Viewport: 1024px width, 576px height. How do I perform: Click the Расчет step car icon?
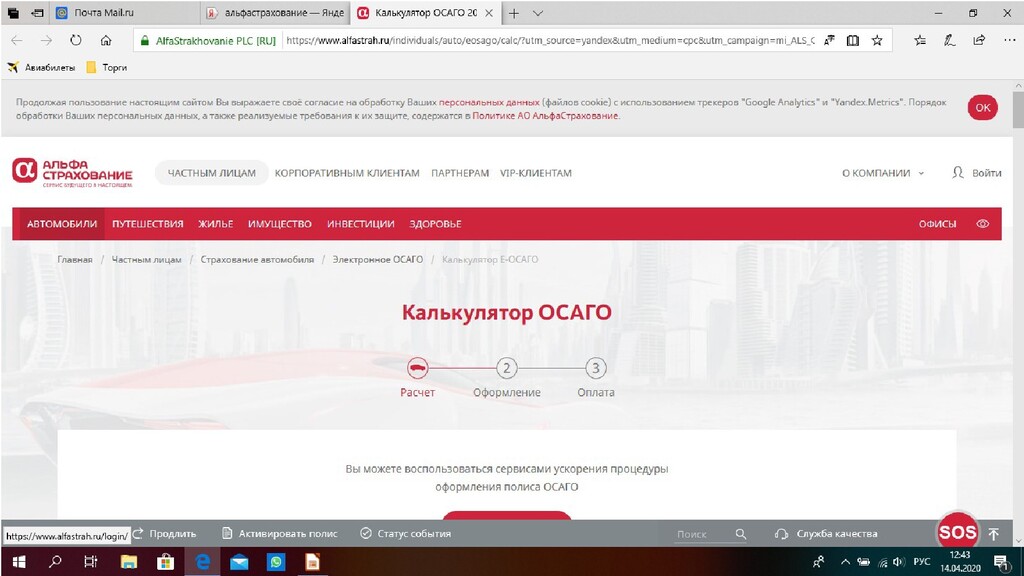(417, 368)
